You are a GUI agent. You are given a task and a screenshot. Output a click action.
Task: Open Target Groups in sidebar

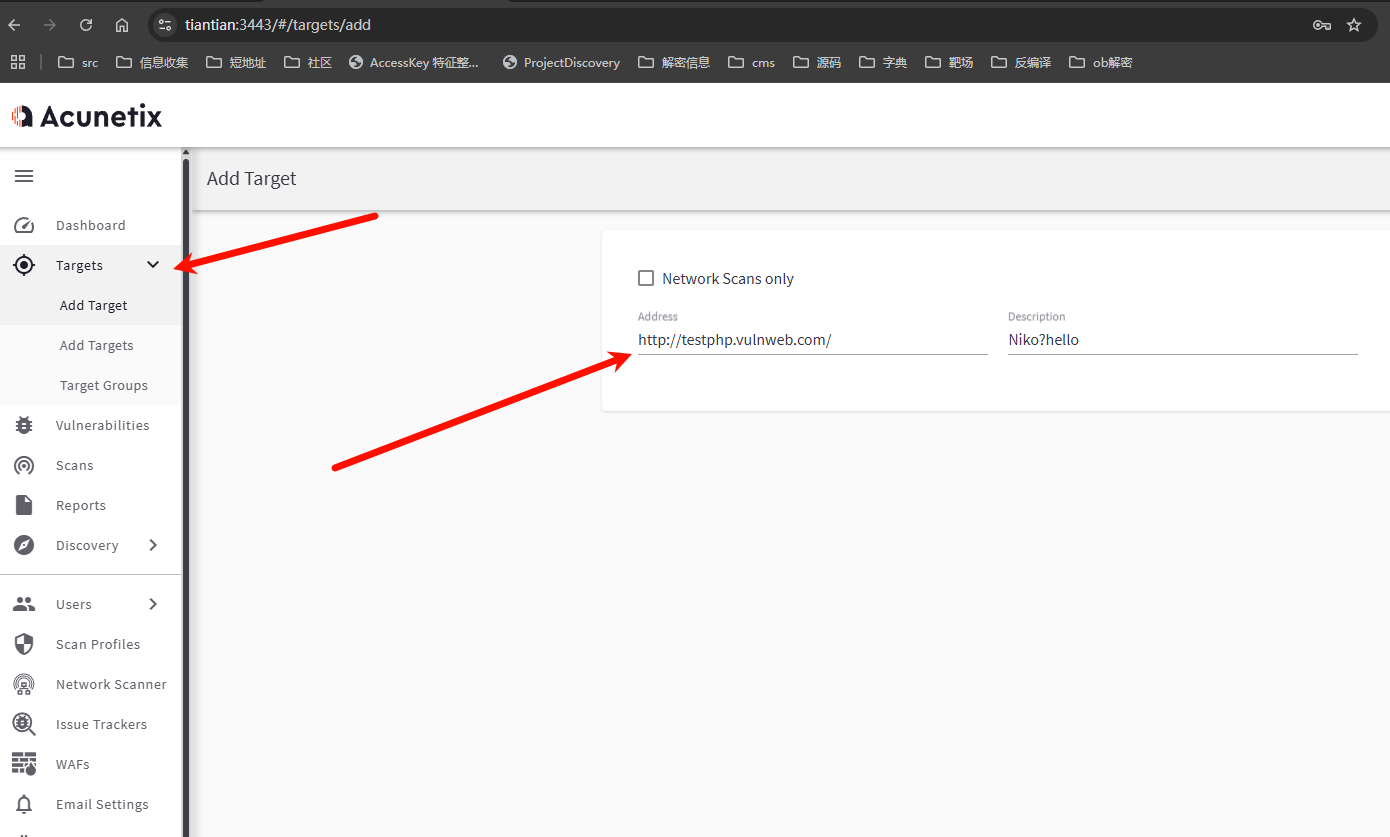point(103,385)
